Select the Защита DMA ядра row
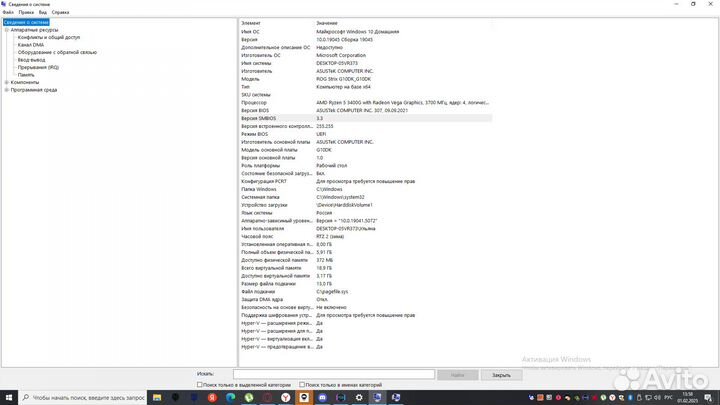The image size is (720, 405). (x=366, y=299)
